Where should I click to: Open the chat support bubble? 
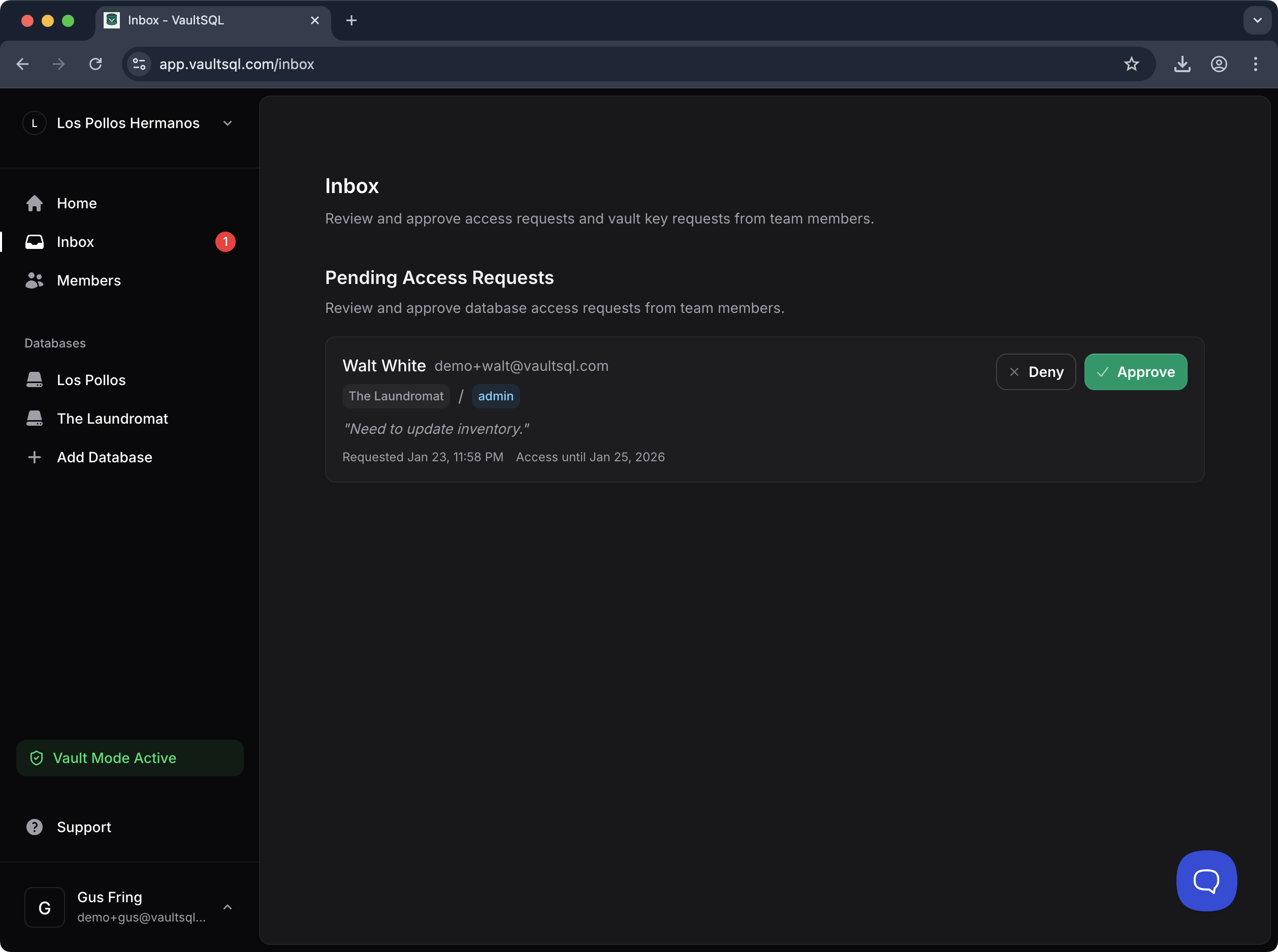pos(1206,880)
